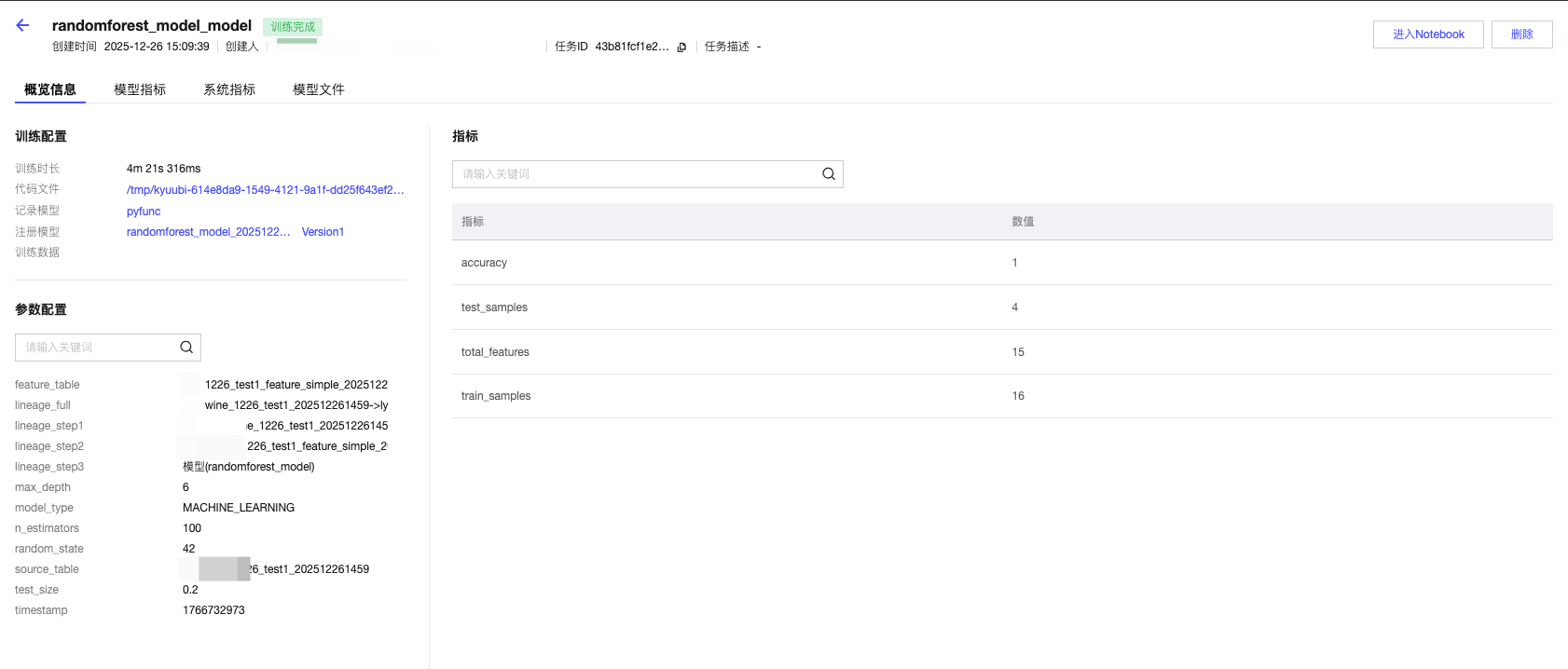1568x669 pixels.
Task: Click the 训练完成 status tag
Action: click(x=293, y=27)
